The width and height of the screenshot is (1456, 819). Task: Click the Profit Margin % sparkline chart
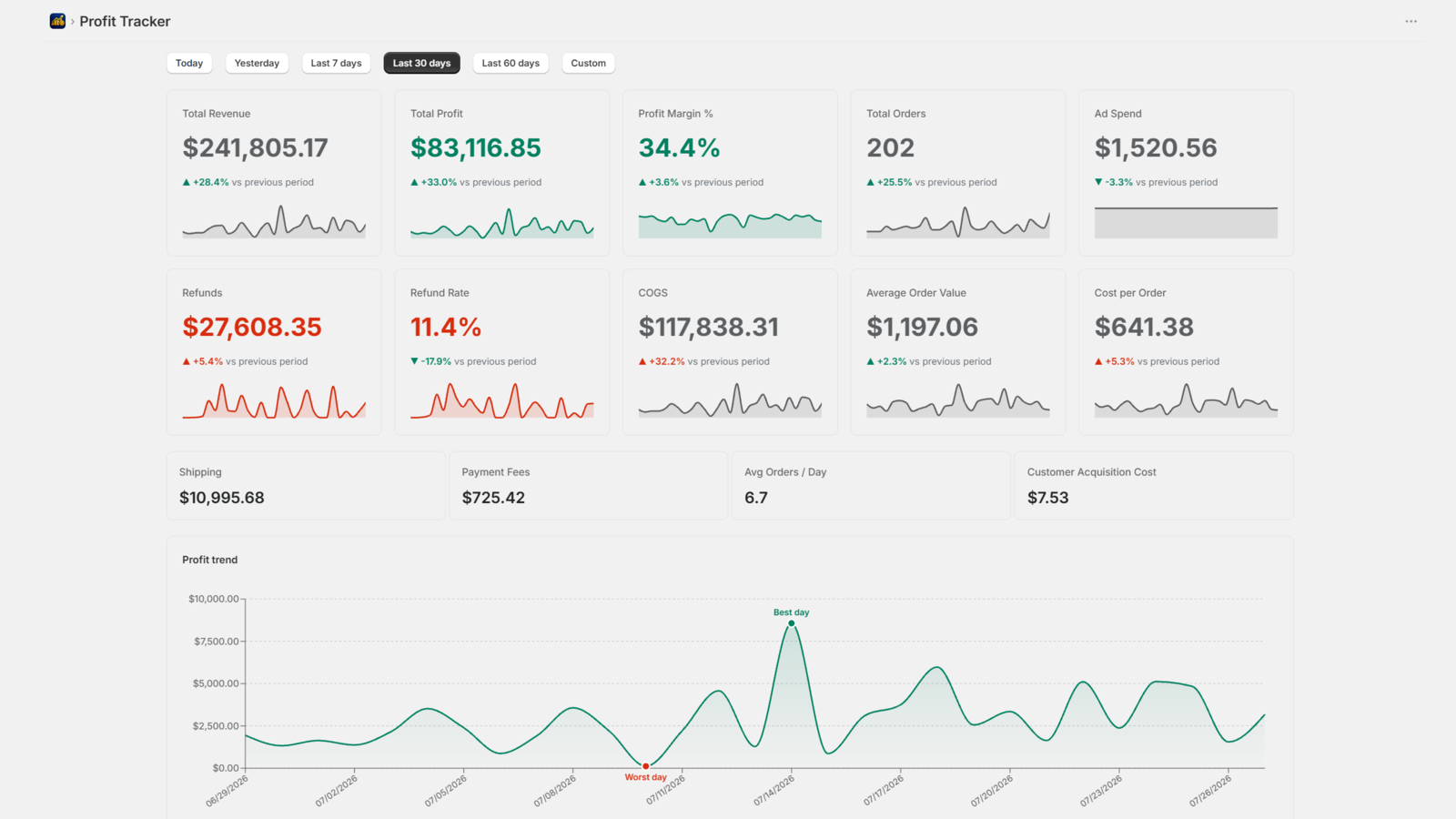tap(730, 222)
